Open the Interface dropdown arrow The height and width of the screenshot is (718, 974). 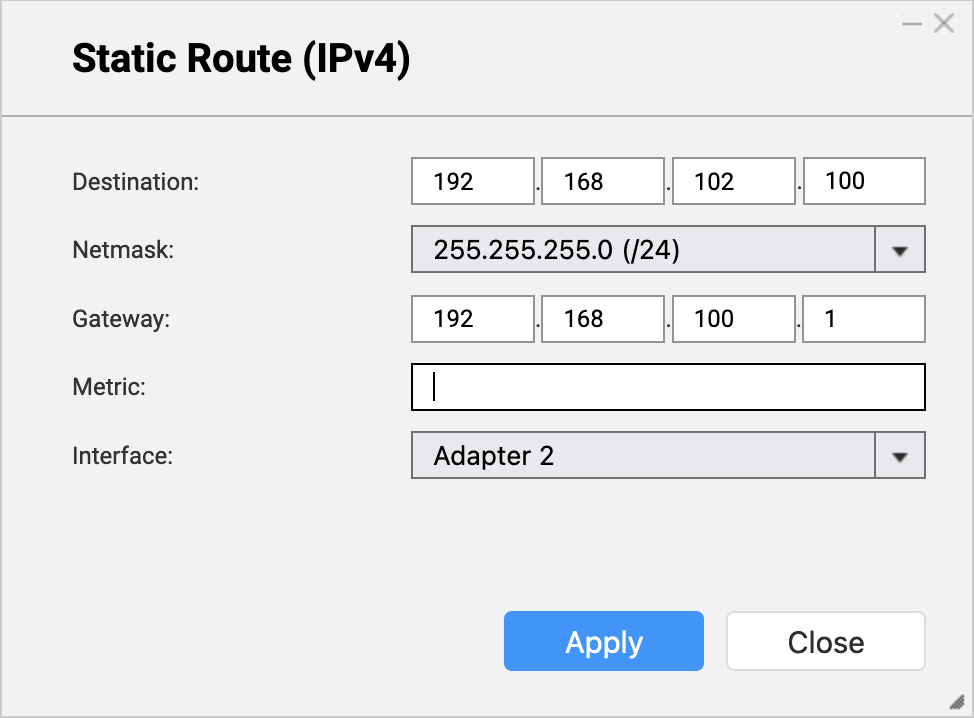click(x=900, y=456)
